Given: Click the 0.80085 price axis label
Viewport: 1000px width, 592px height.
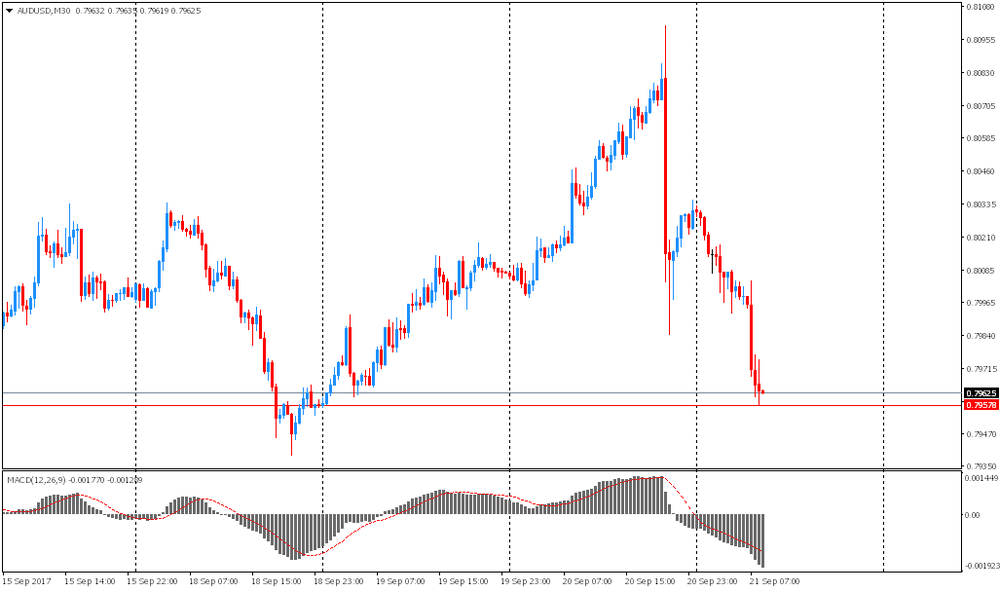Looking at the screenshot, I should point(981,270).
